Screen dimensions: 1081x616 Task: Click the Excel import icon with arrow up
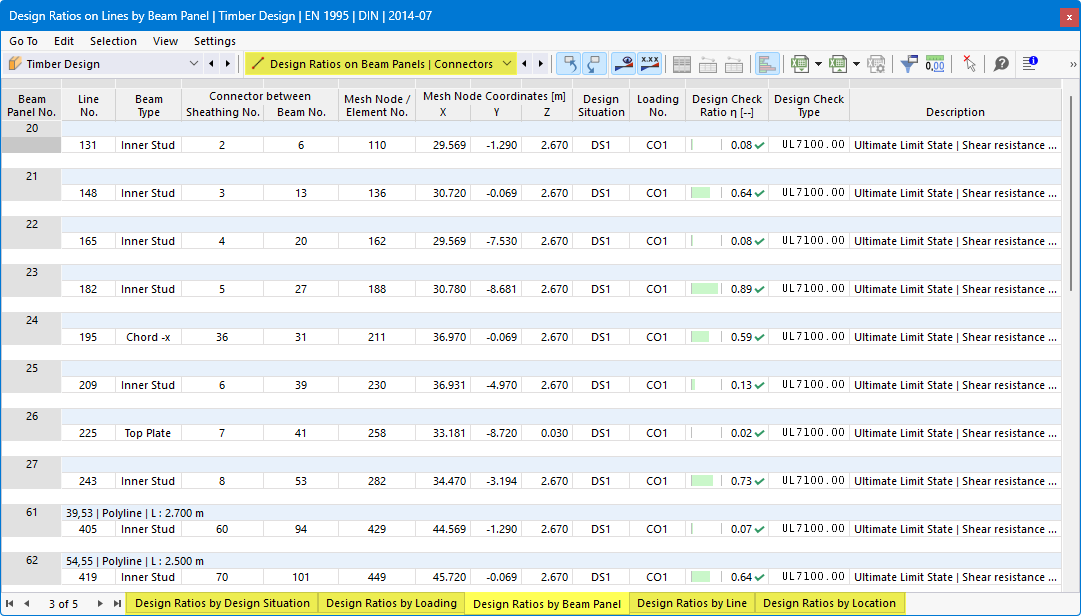click(838, 64)
